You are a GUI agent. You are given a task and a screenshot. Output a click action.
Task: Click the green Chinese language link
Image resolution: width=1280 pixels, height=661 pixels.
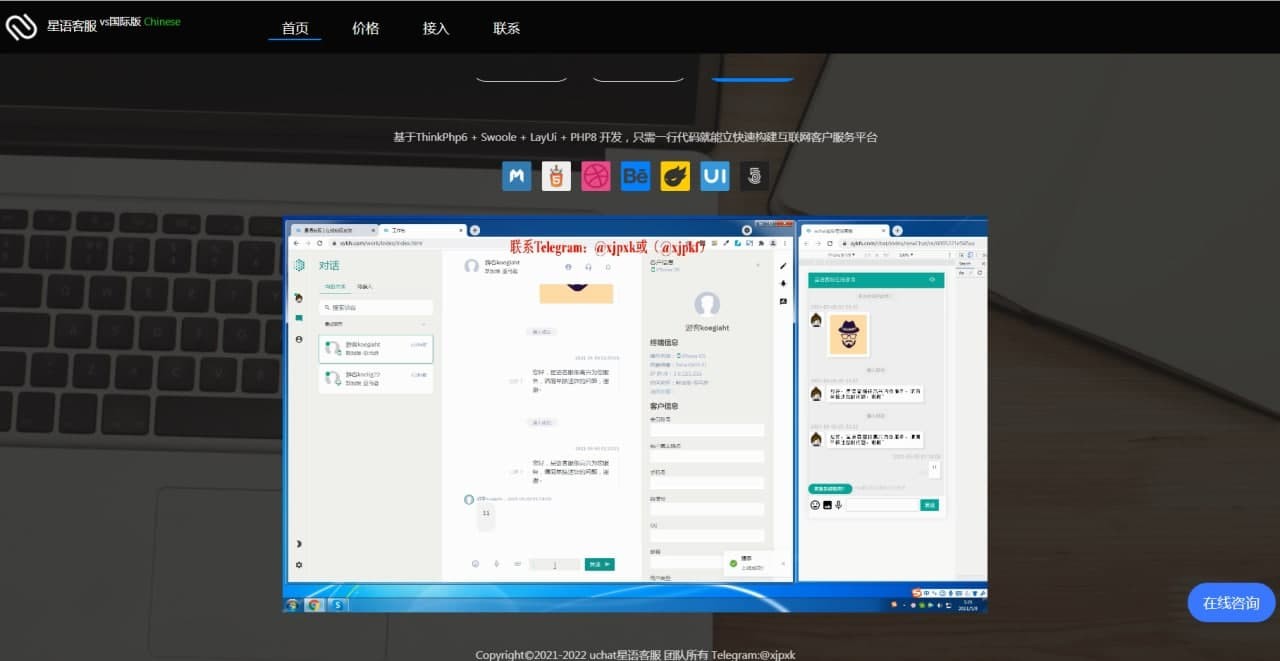point(162,21)
